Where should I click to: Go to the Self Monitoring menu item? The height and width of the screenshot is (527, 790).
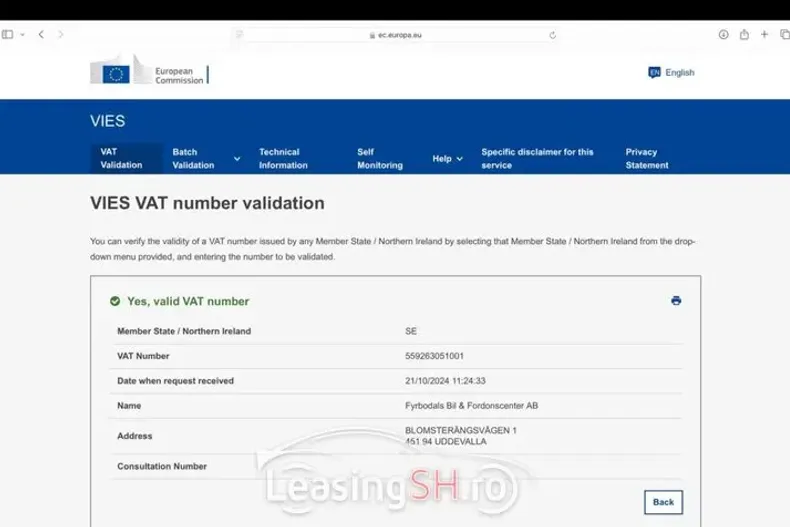pyautogui.click(x=379, y=158)
